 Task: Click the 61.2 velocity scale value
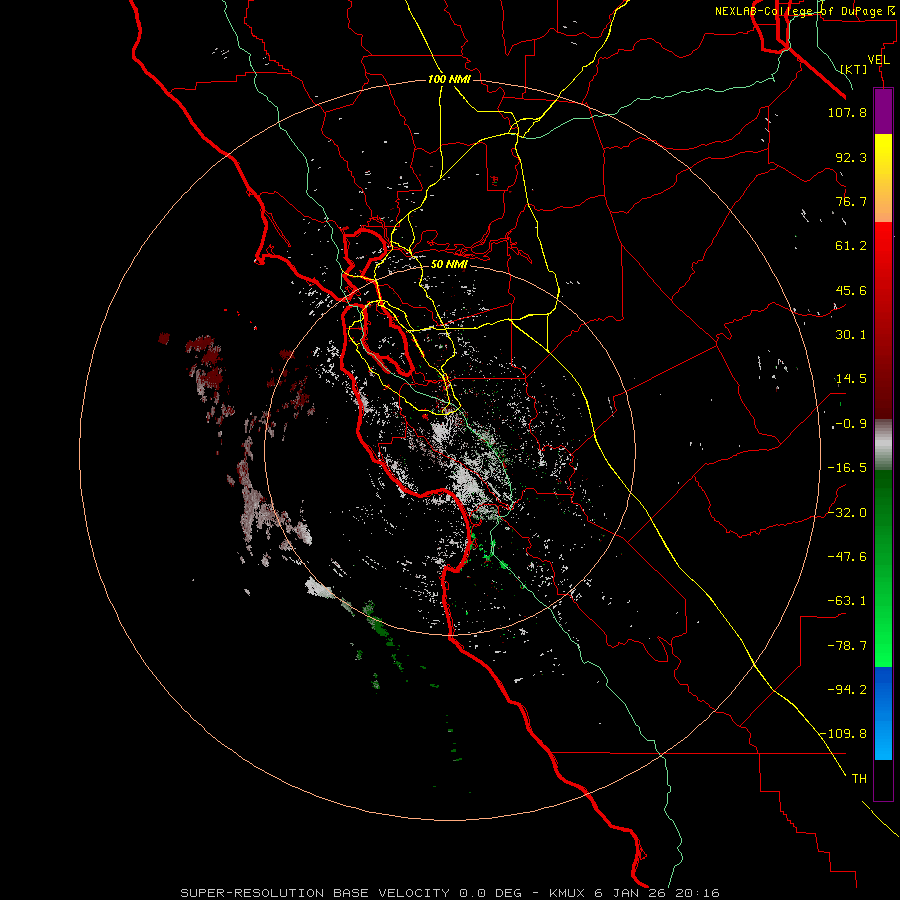[851, 246]
